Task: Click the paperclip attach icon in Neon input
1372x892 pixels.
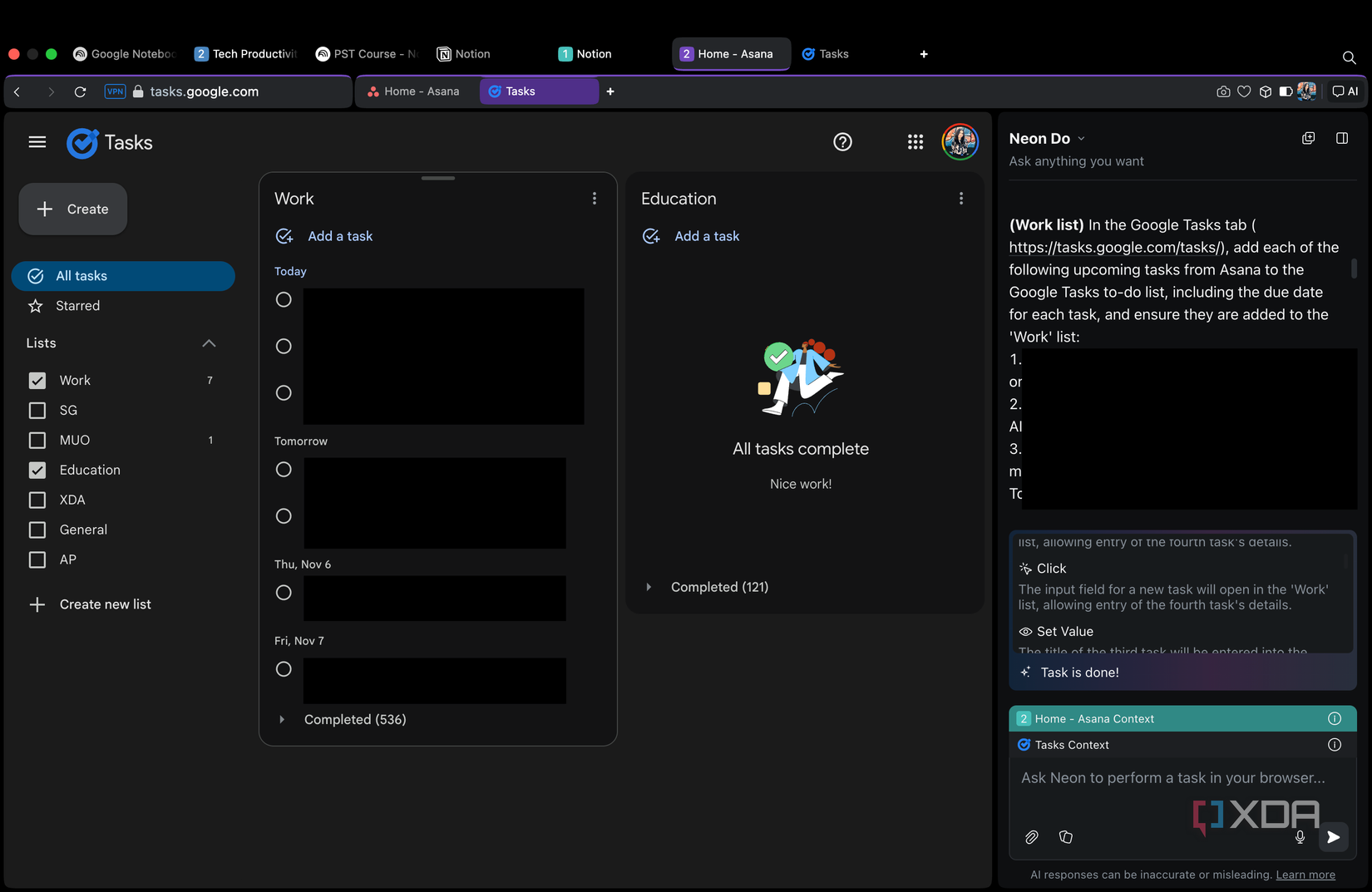Action: coord(1031,837)
